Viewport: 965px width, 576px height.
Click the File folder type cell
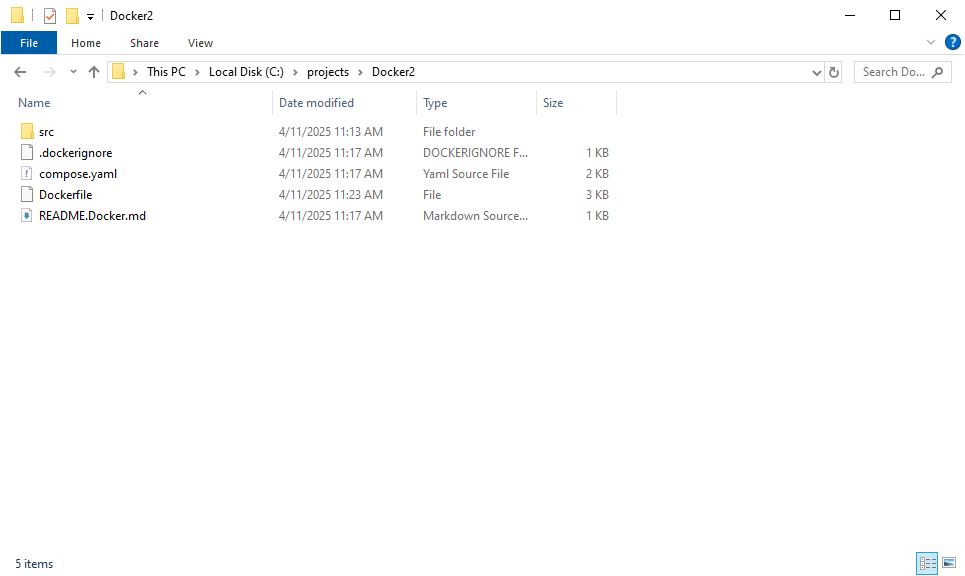[x=449, y=132]
